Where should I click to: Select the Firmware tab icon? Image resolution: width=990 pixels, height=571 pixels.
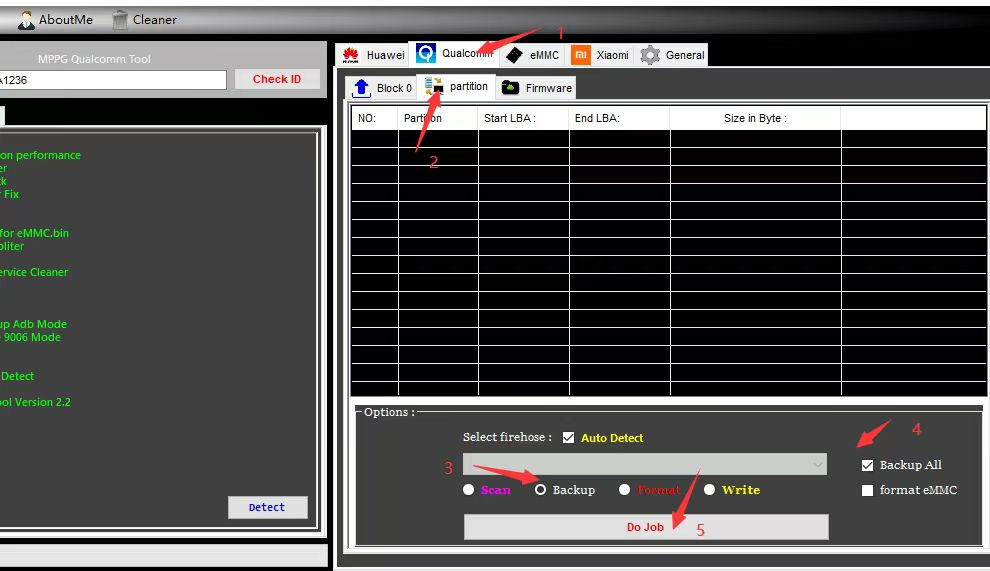[x=510, y=88]
